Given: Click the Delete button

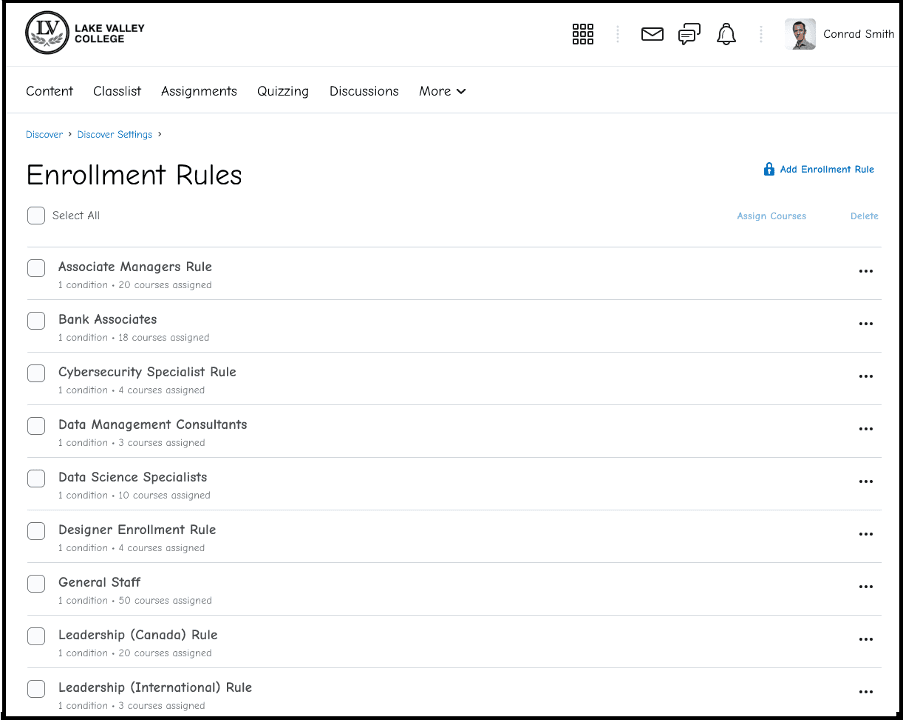Looking at the screenshot, I should tap(864, 216).
